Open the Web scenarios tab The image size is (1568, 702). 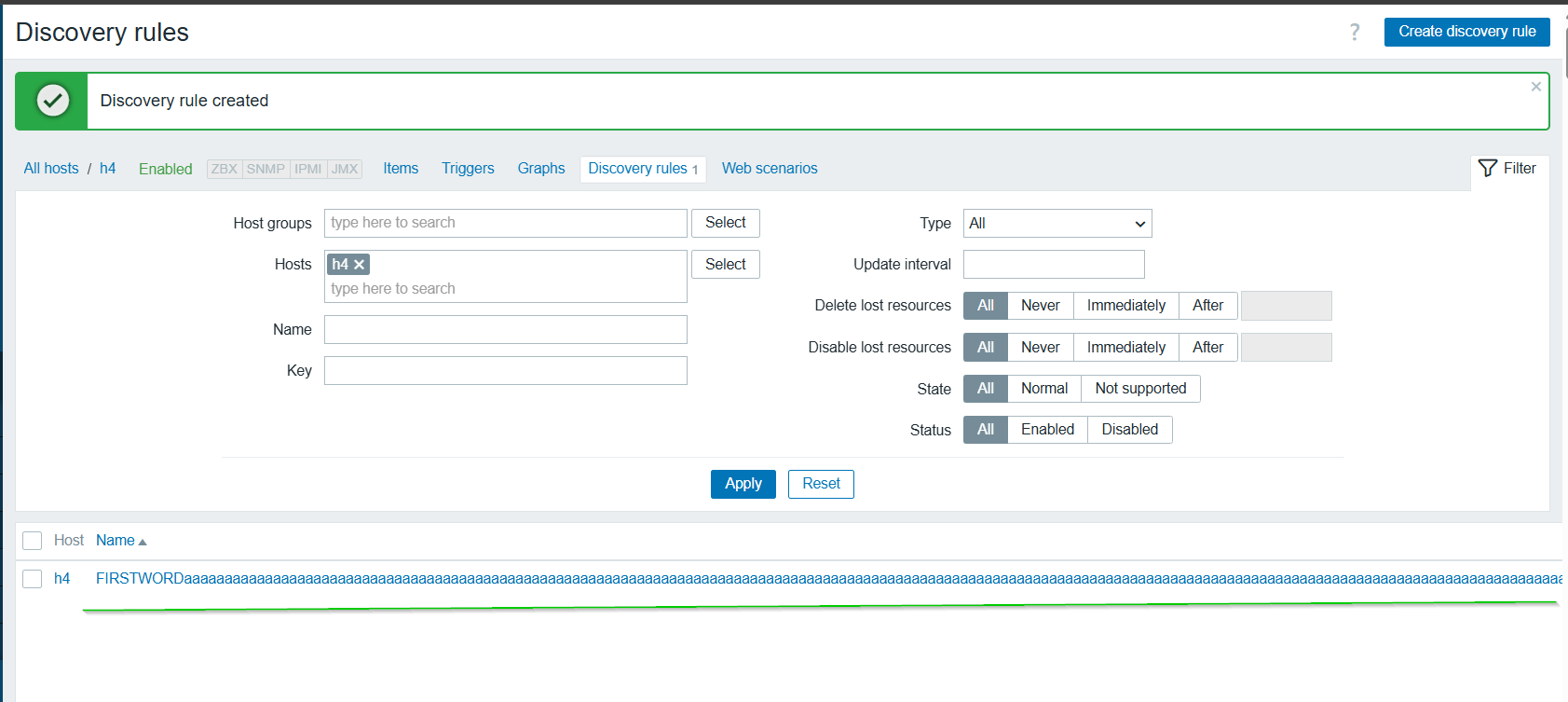770,169
